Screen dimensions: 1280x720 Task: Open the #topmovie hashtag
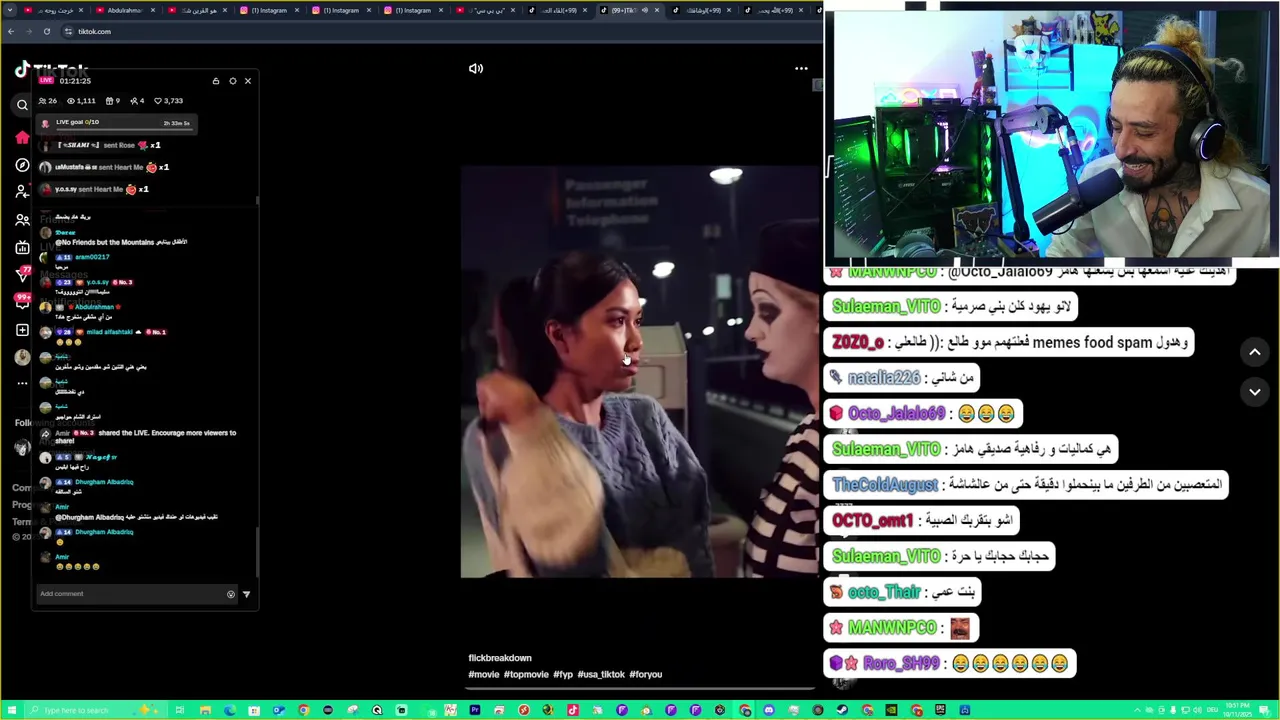[x=526, y=674]
